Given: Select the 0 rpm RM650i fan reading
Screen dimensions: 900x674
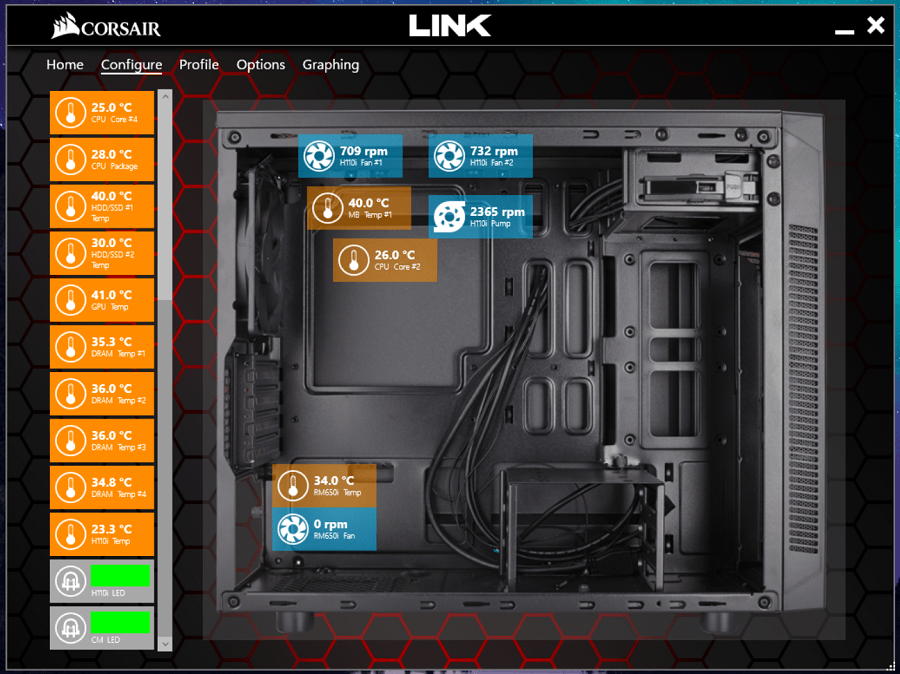Looking at the screenshot, I should point(331,524).
